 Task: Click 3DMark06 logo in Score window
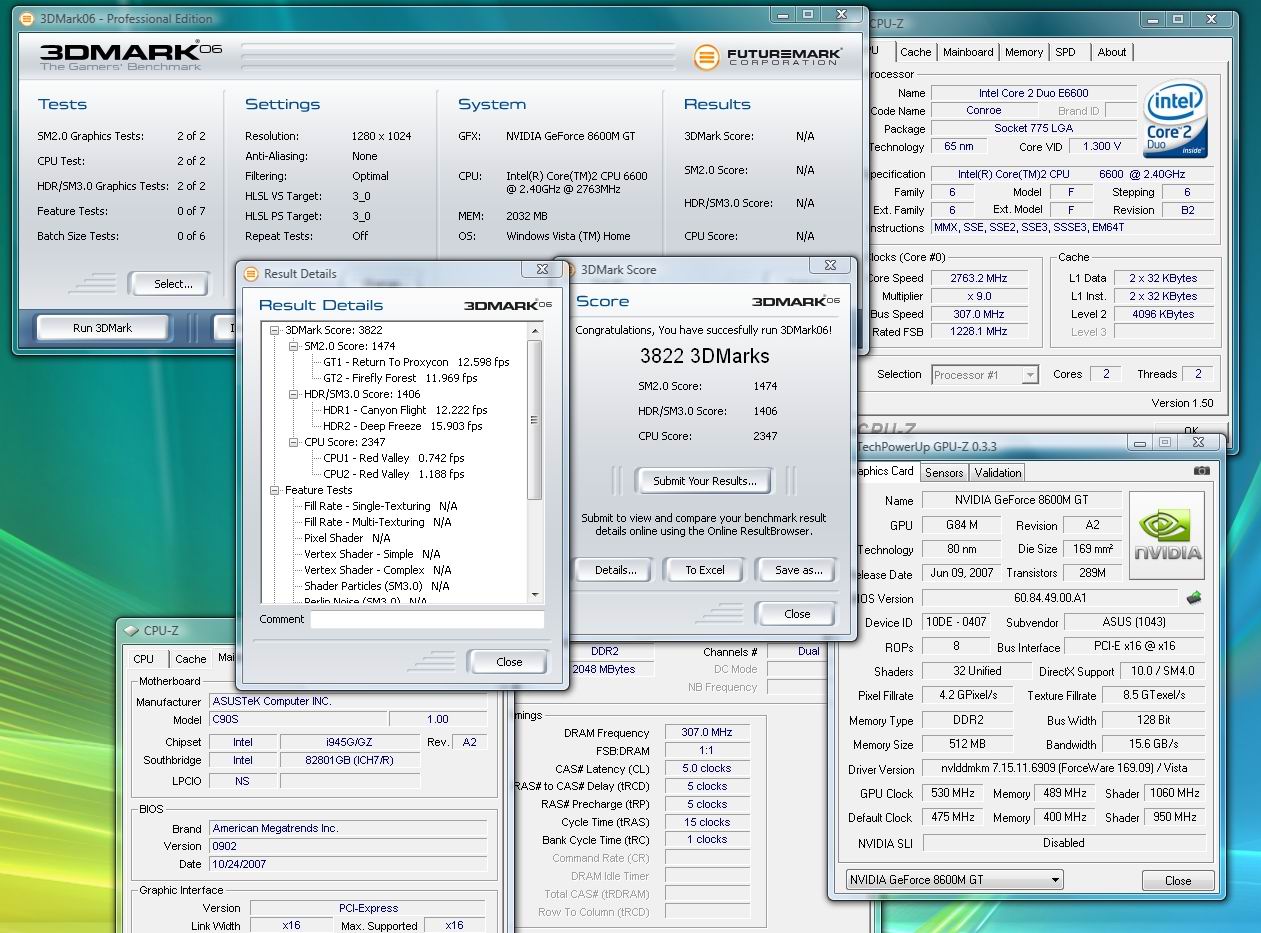click(795, 300)
